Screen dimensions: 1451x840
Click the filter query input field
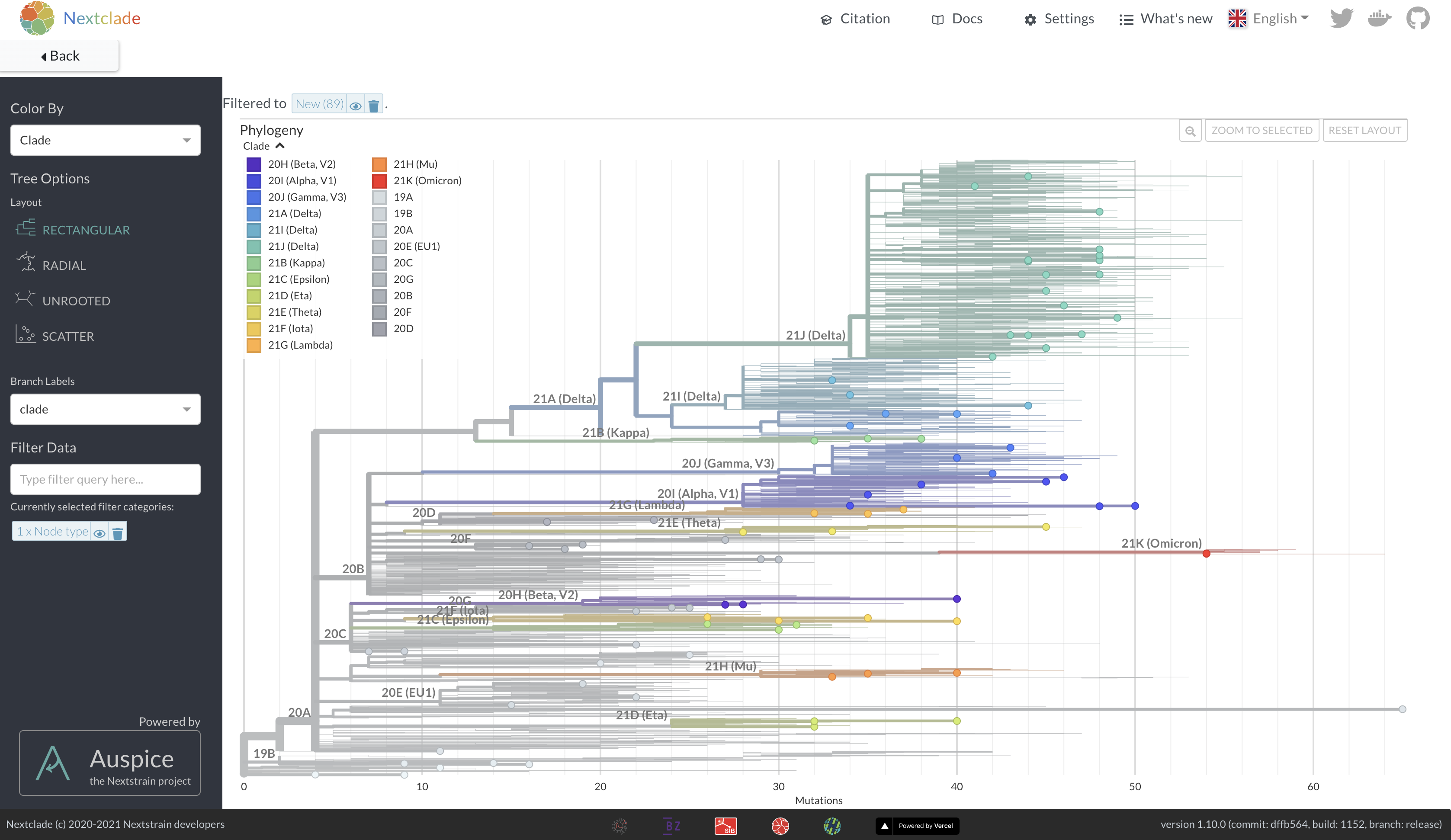coord(106,479)
